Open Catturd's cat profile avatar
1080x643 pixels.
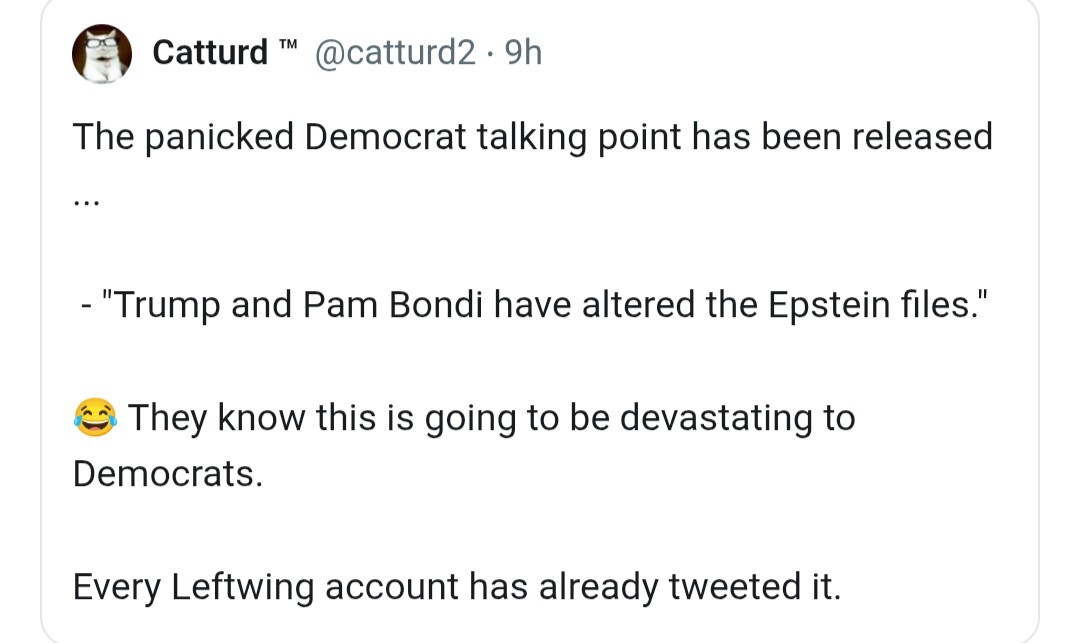pos(102,53)
